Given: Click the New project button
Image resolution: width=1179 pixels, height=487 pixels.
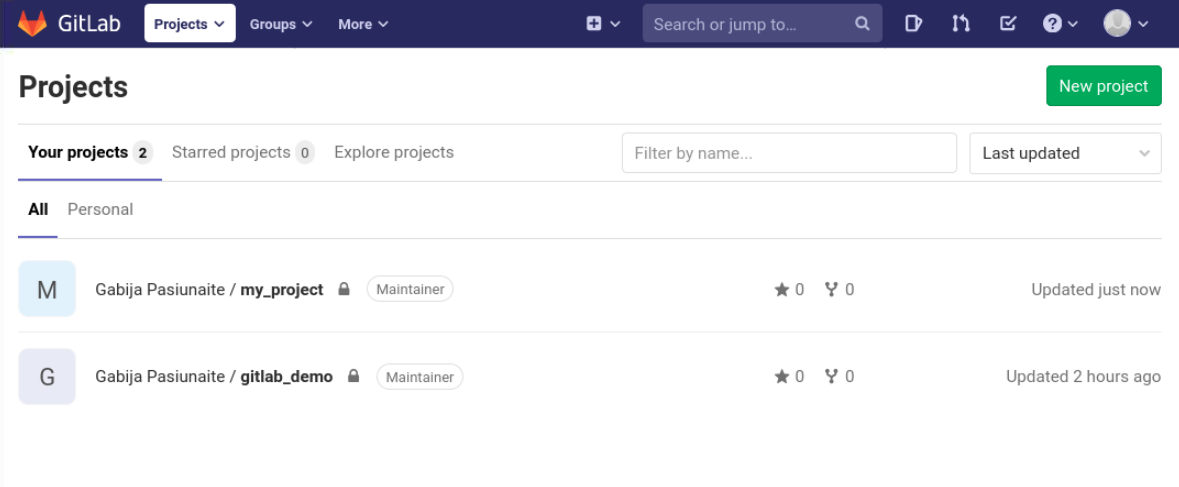Looking at the screenshot, I should click(x=1103, y=86).
